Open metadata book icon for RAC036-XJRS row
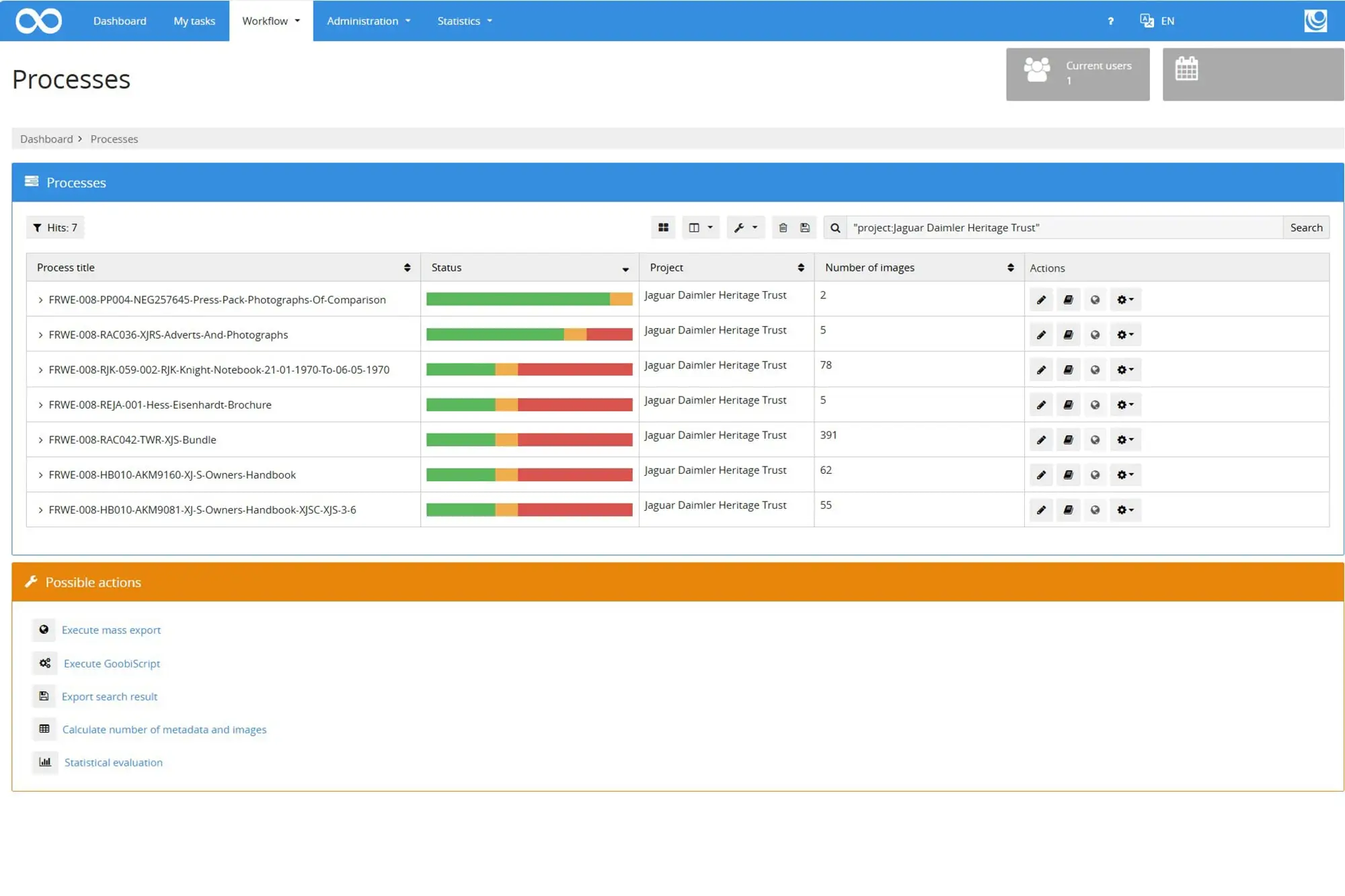The height and width of the screenshot is (896, 1345). pyautogui.click(x=1068, y=335)
